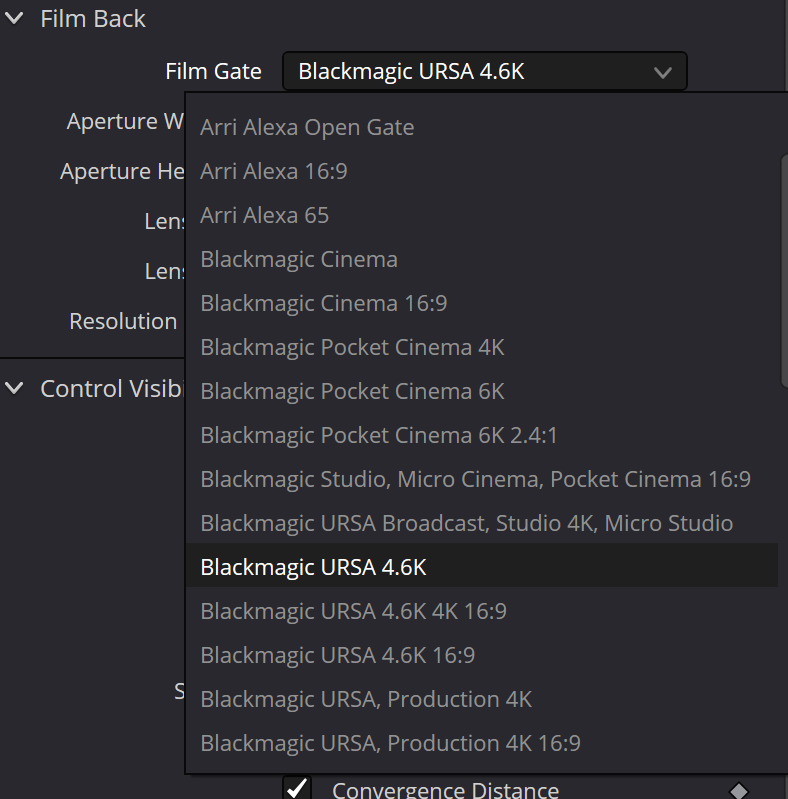
Task: Open the Film Gate dropdown
Action: coord(485,71)
